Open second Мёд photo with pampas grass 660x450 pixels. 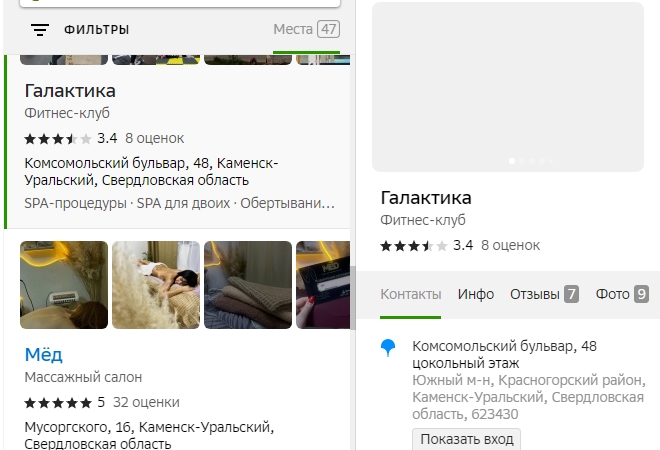click(156, 285)
